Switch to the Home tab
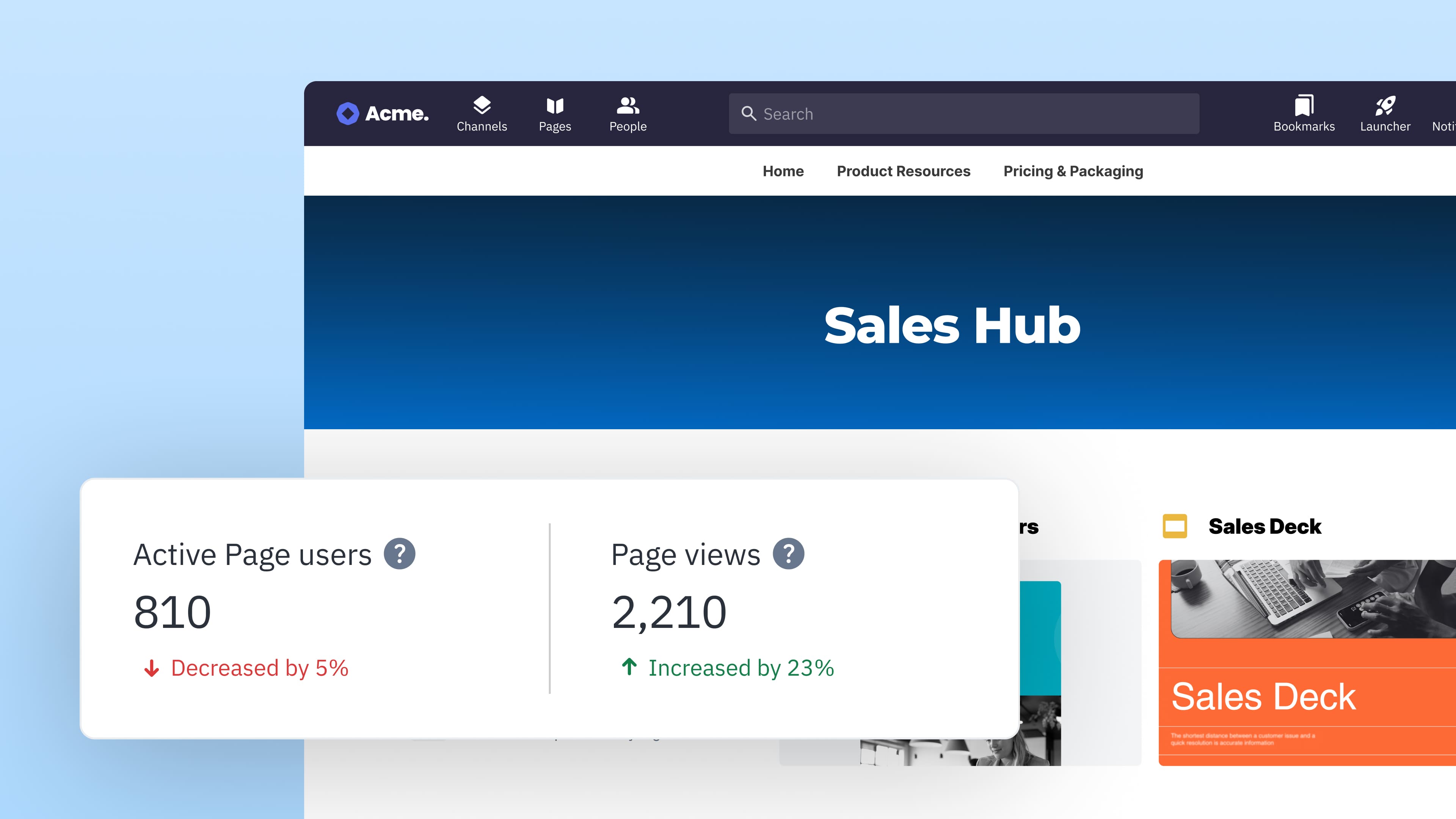1456x819 pixels. point(783,171)
